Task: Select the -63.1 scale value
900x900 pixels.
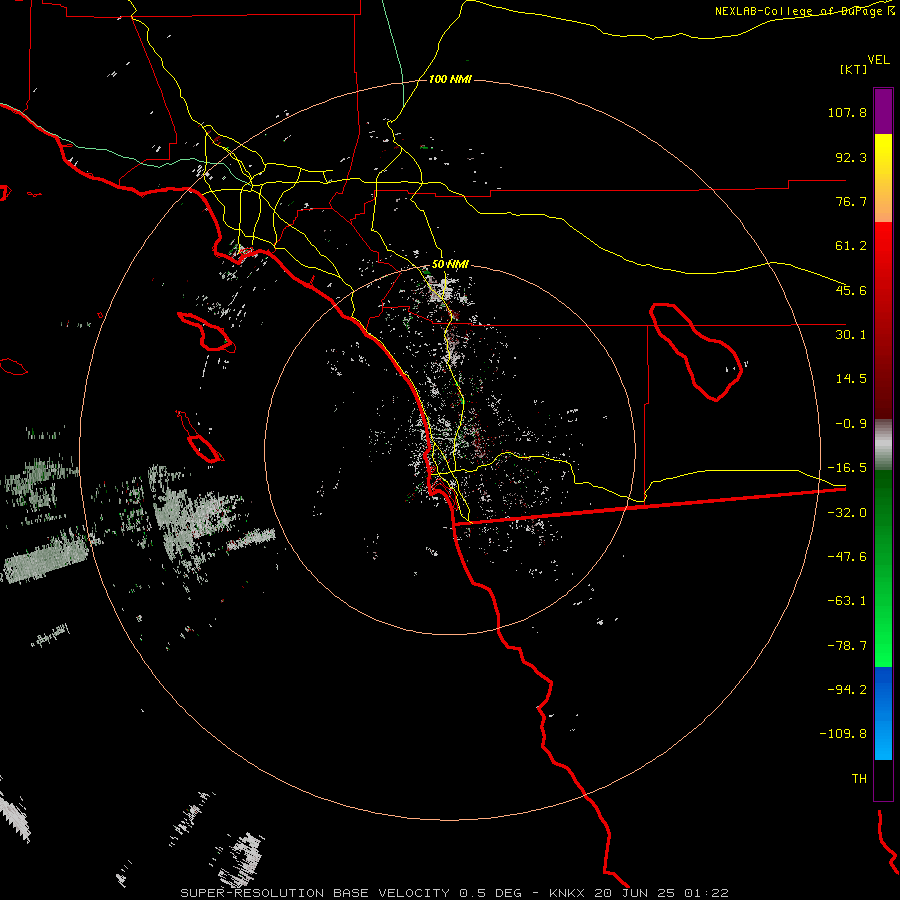Action: click(847, 601)
